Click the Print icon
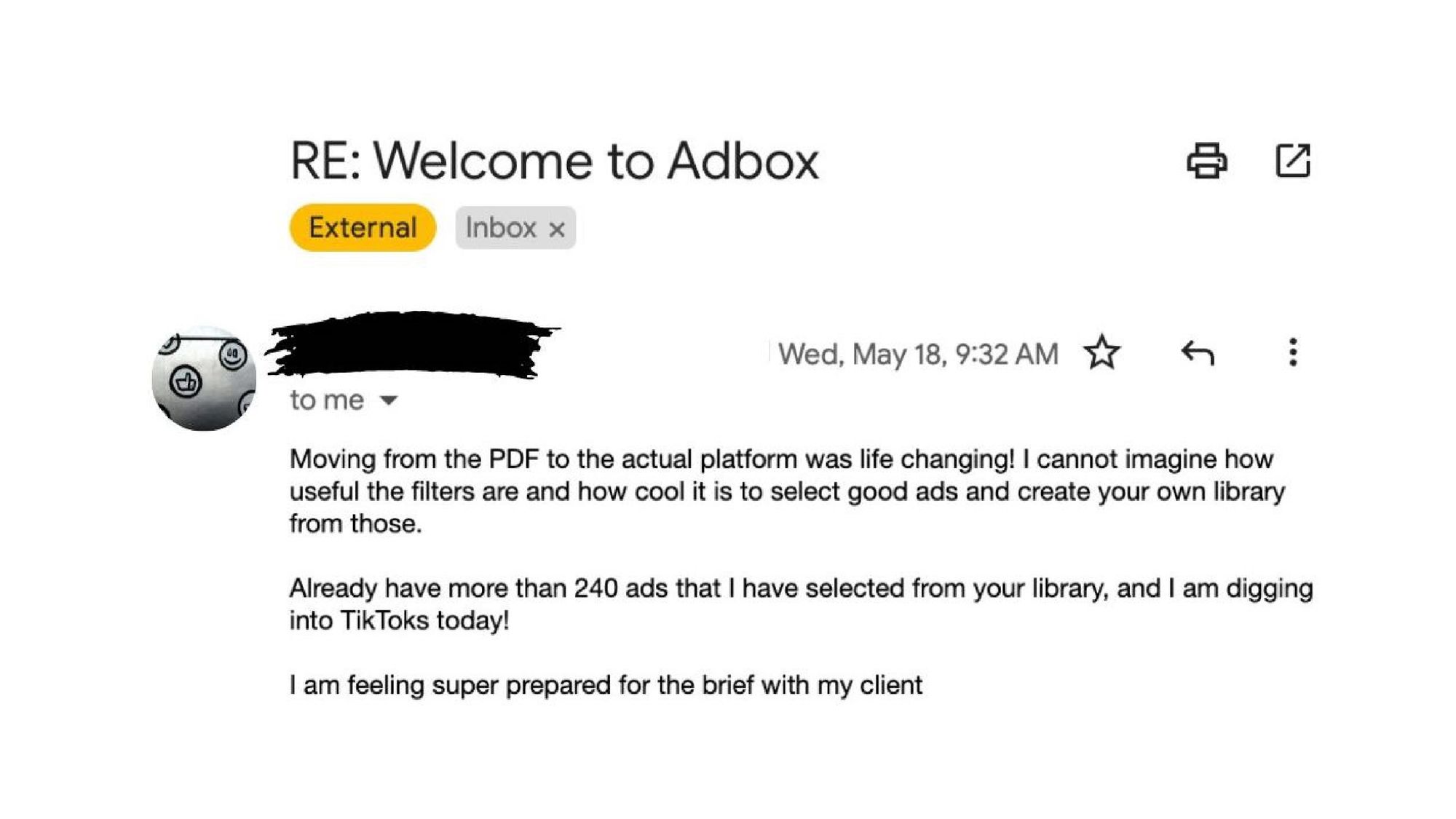Image resolution: width=1456 pixels, height=819 pixels. coord(1206,159)
